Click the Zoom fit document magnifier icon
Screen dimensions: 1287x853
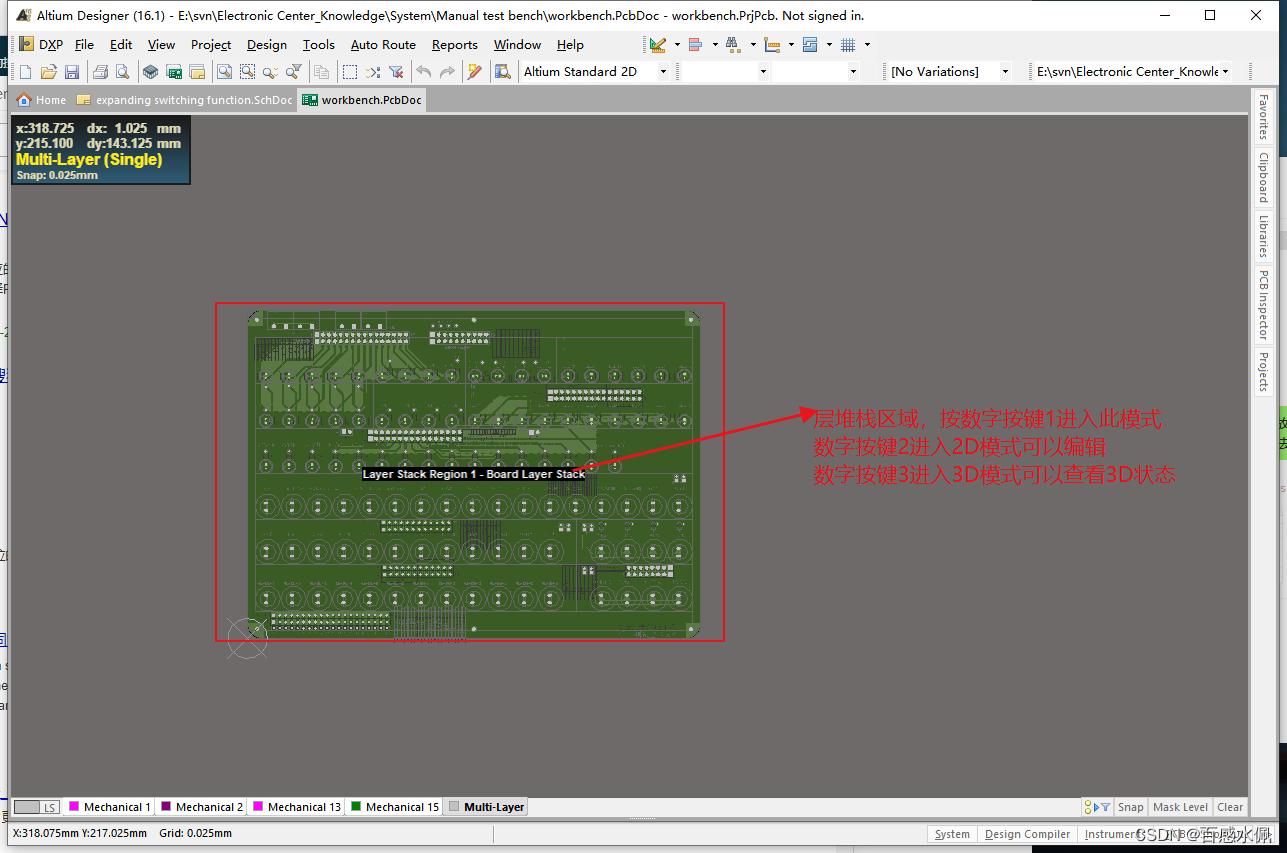(222, 71)
